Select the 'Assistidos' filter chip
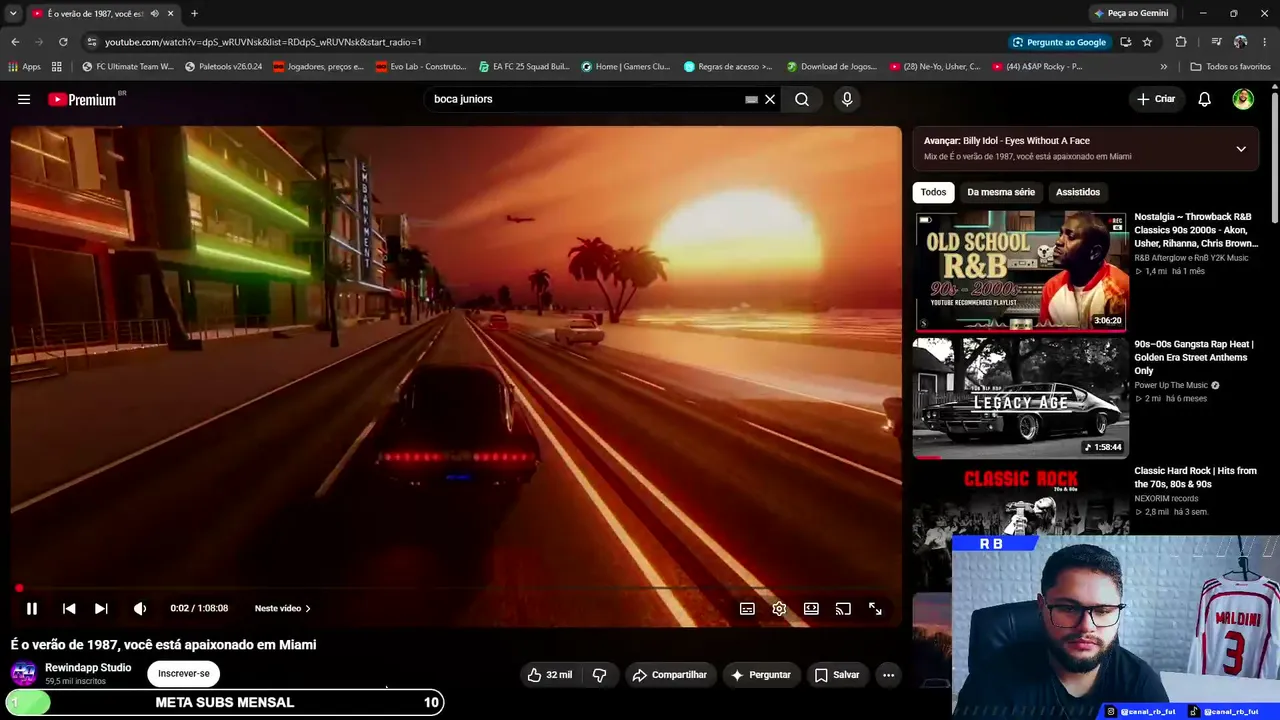Viewport: 1280px width, 720px height. click(1078, 192)
